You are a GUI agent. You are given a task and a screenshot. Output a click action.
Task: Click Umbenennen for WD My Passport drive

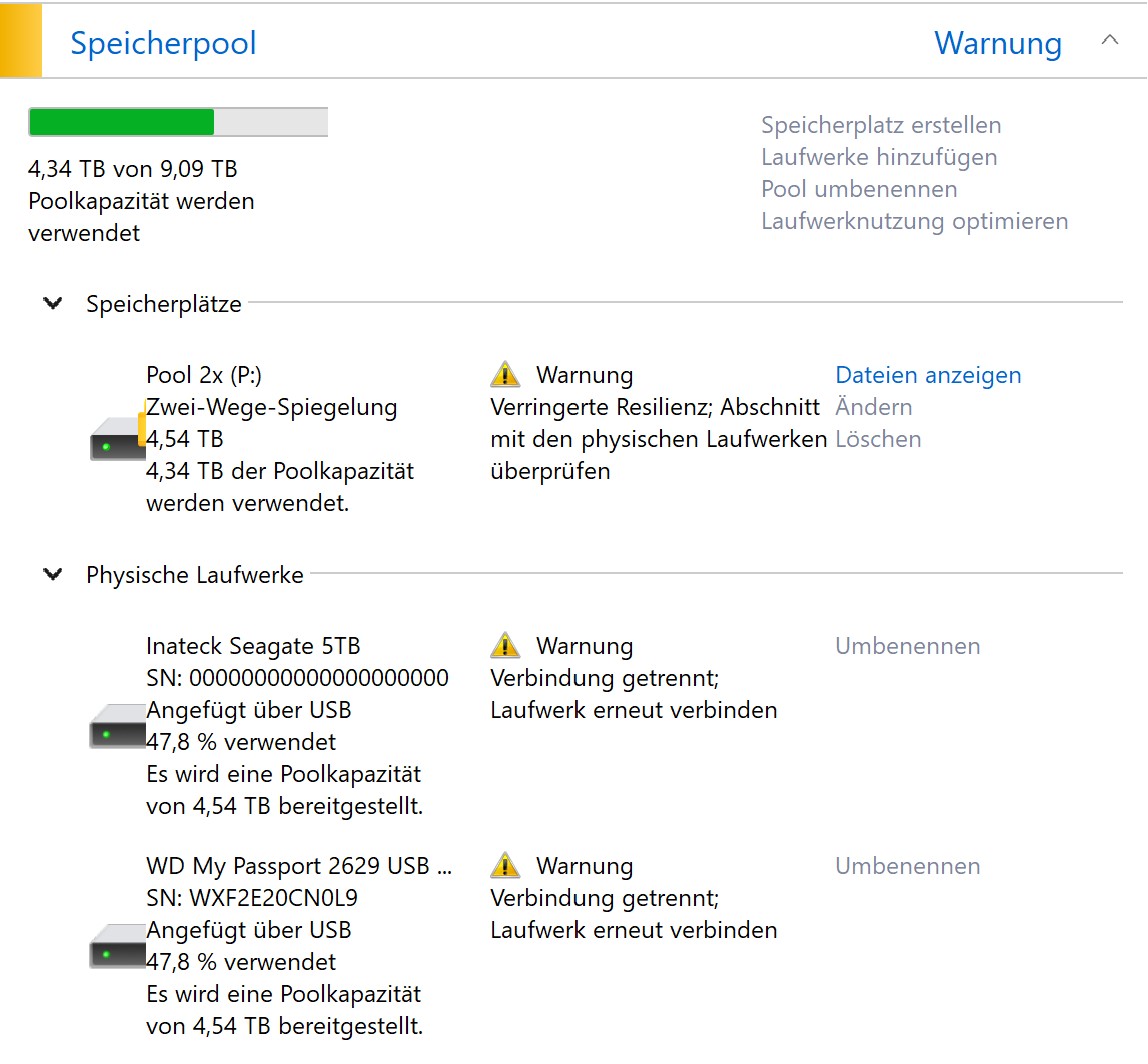point(908,866)
